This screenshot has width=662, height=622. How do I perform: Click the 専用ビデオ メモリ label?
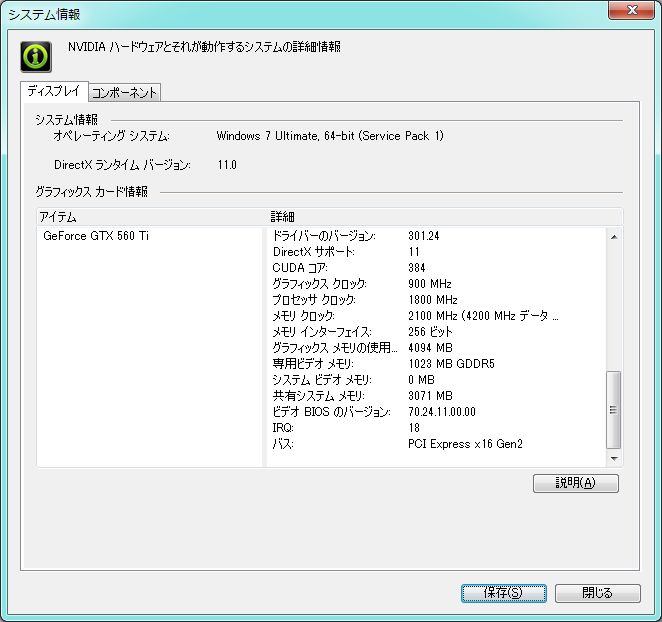pos(313,364)
